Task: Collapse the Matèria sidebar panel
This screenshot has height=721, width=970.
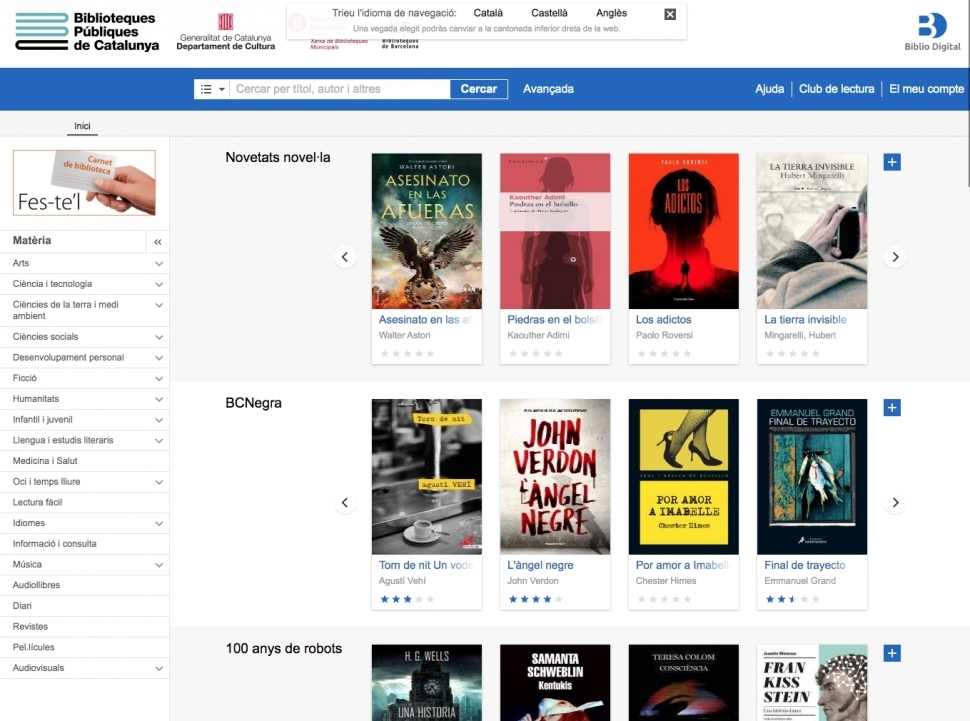Action: tap(157, 241)
